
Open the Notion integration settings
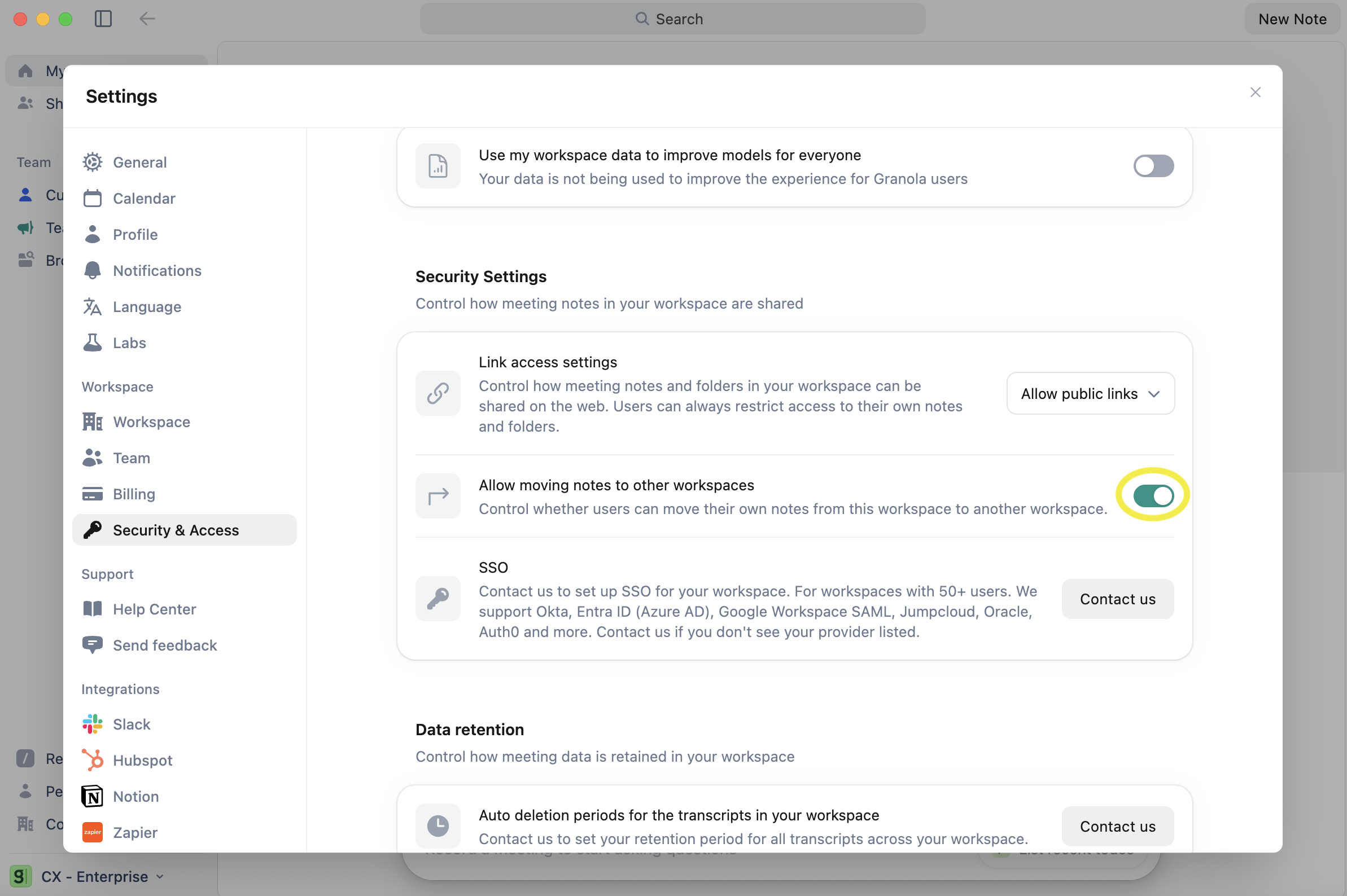[x=135, y=796]
